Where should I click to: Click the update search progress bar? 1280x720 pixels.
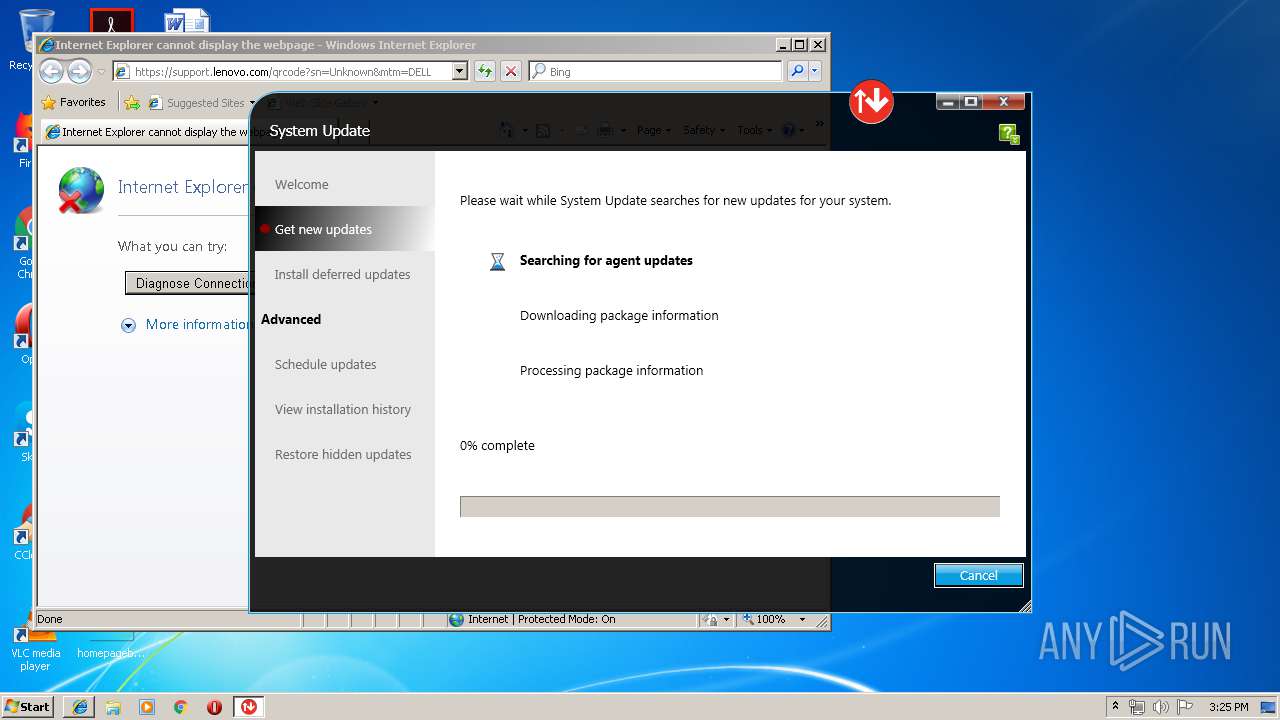click(x=730, y=506)
